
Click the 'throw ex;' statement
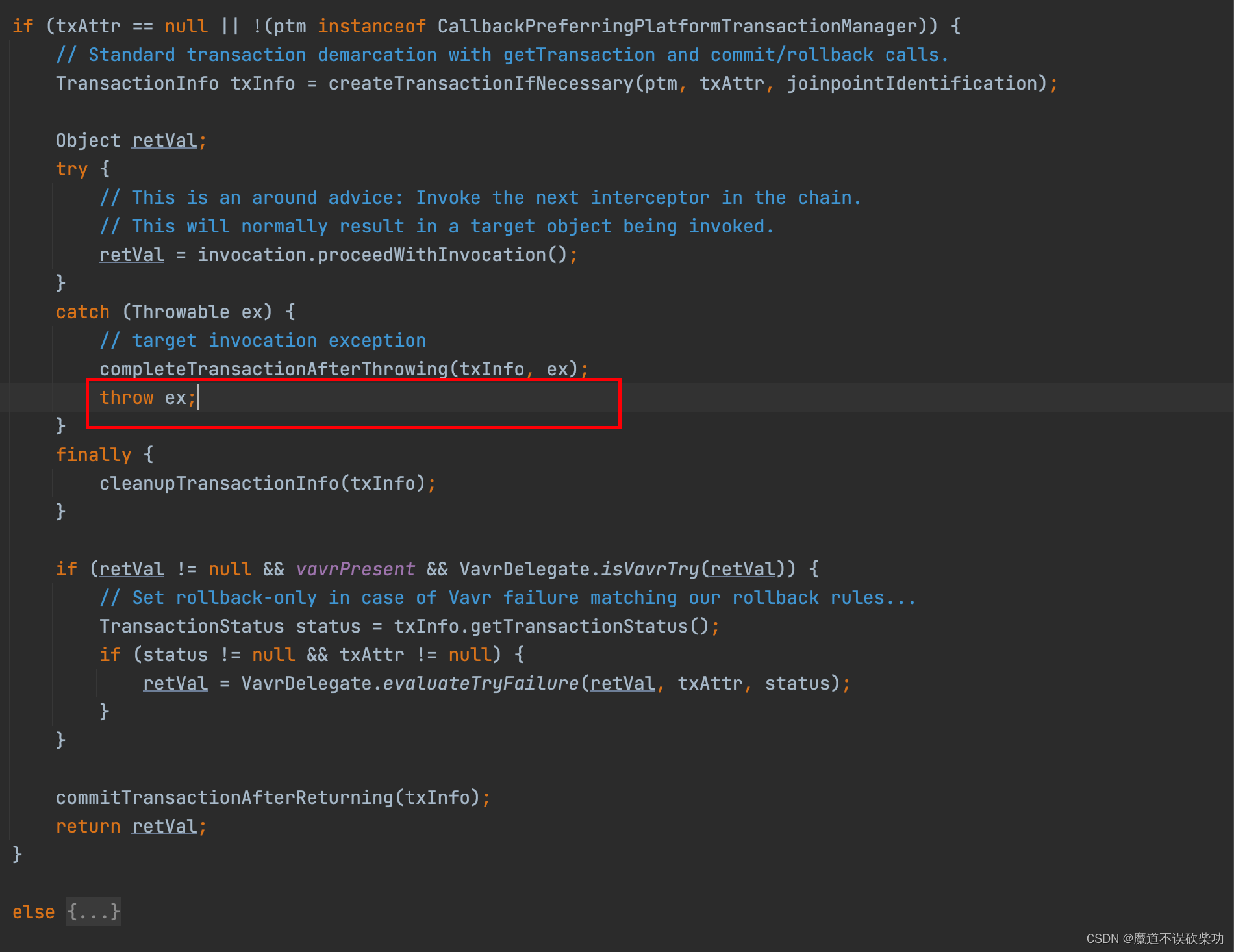tap(147, 397)
